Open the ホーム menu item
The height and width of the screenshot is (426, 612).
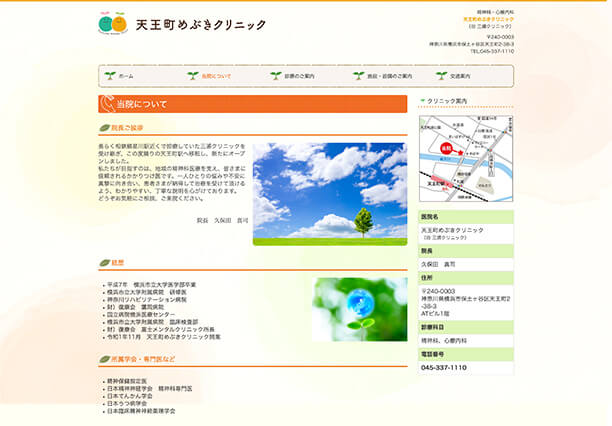126,76
